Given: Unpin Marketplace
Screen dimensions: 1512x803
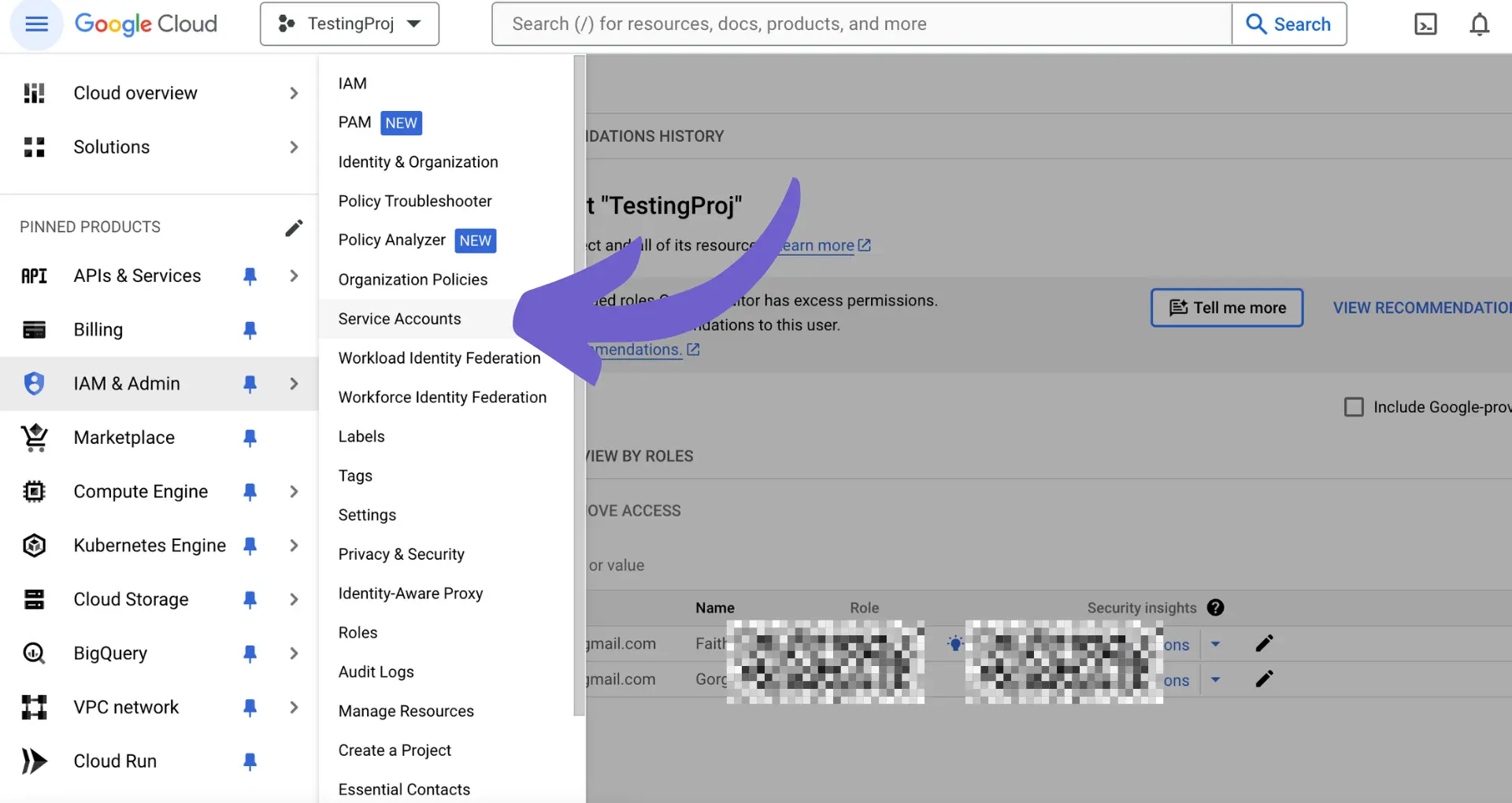Looking at the screenshot, I should tap(250, 438).
